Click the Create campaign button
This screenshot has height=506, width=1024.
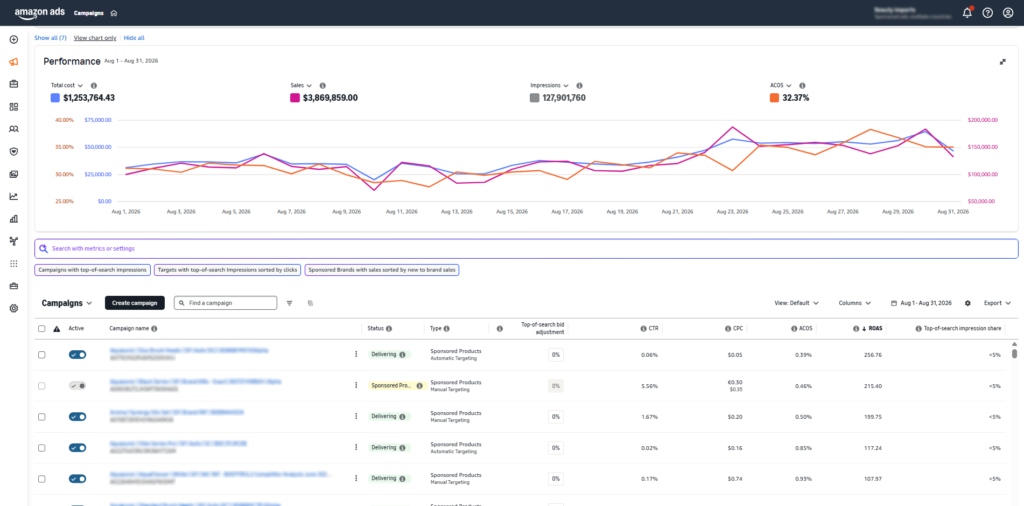pyautogui.click(x=135, y=303)
